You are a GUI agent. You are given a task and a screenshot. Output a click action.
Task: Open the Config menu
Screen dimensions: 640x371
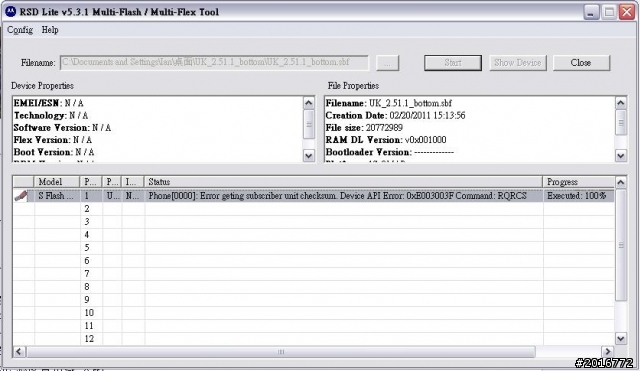(x=20, y=30)
